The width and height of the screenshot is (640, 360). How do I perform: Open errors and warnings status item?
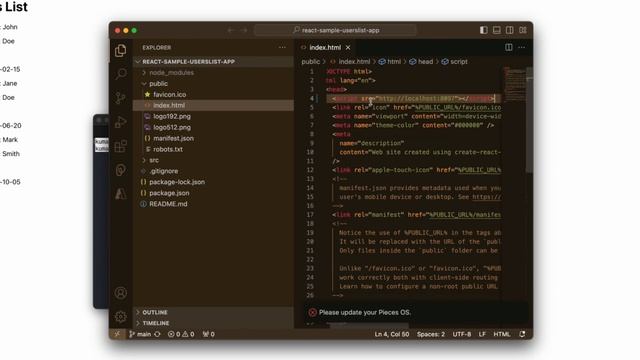pyautogui.click(x=181, y=334)
